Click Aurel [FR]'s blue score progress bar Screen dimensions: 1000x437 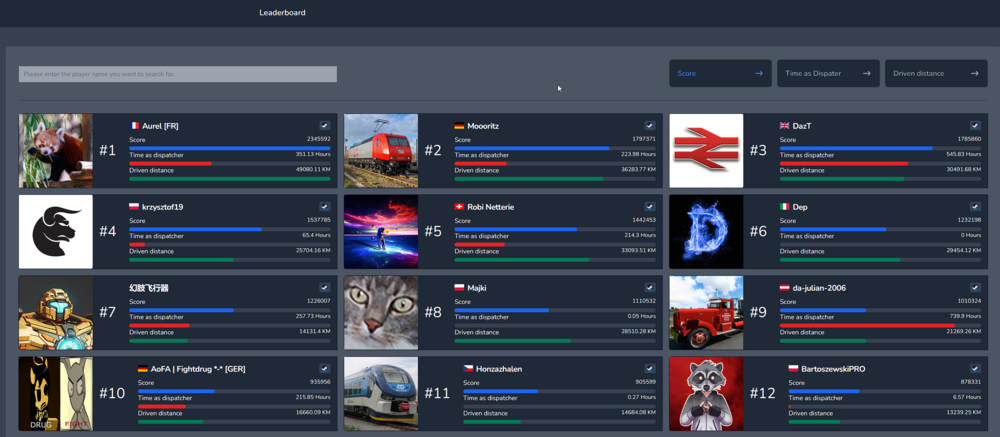(229, 148)
